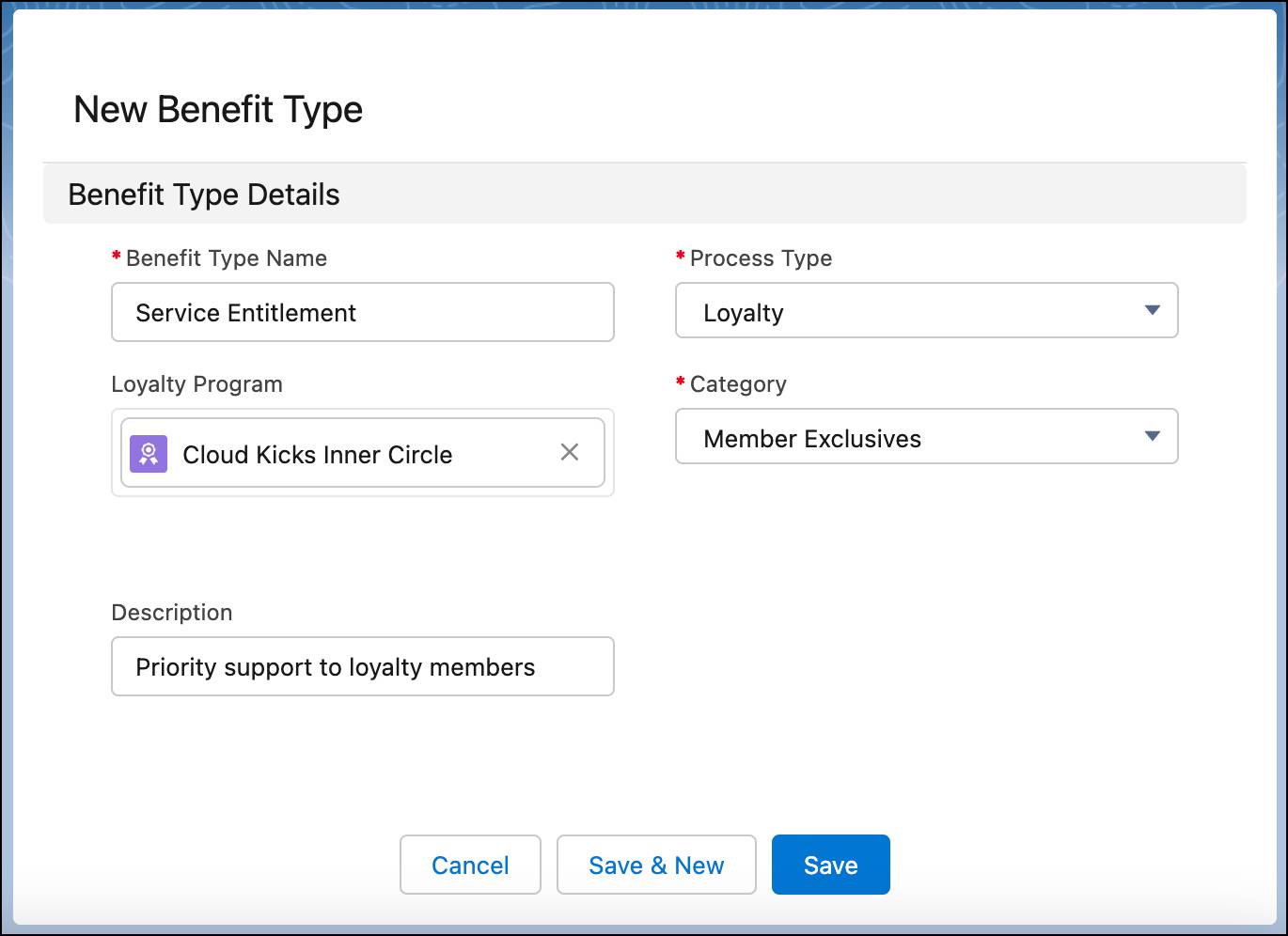
Task: Click the loyalty program ribbon badge icon
Action: coord(148,454)
